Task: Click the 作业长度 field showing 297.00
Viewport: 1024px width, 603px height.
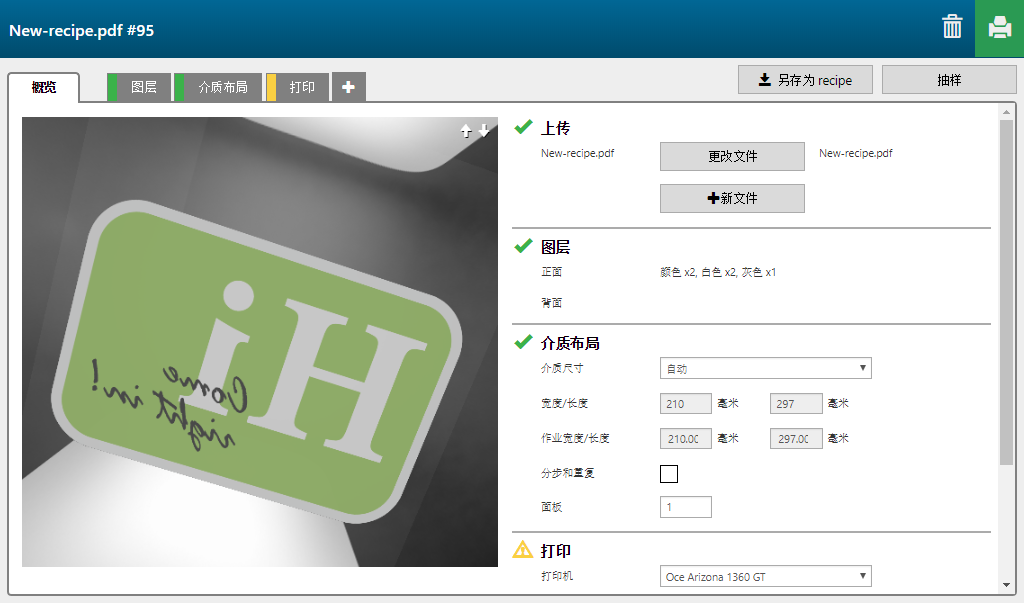Action: (796, 438)
